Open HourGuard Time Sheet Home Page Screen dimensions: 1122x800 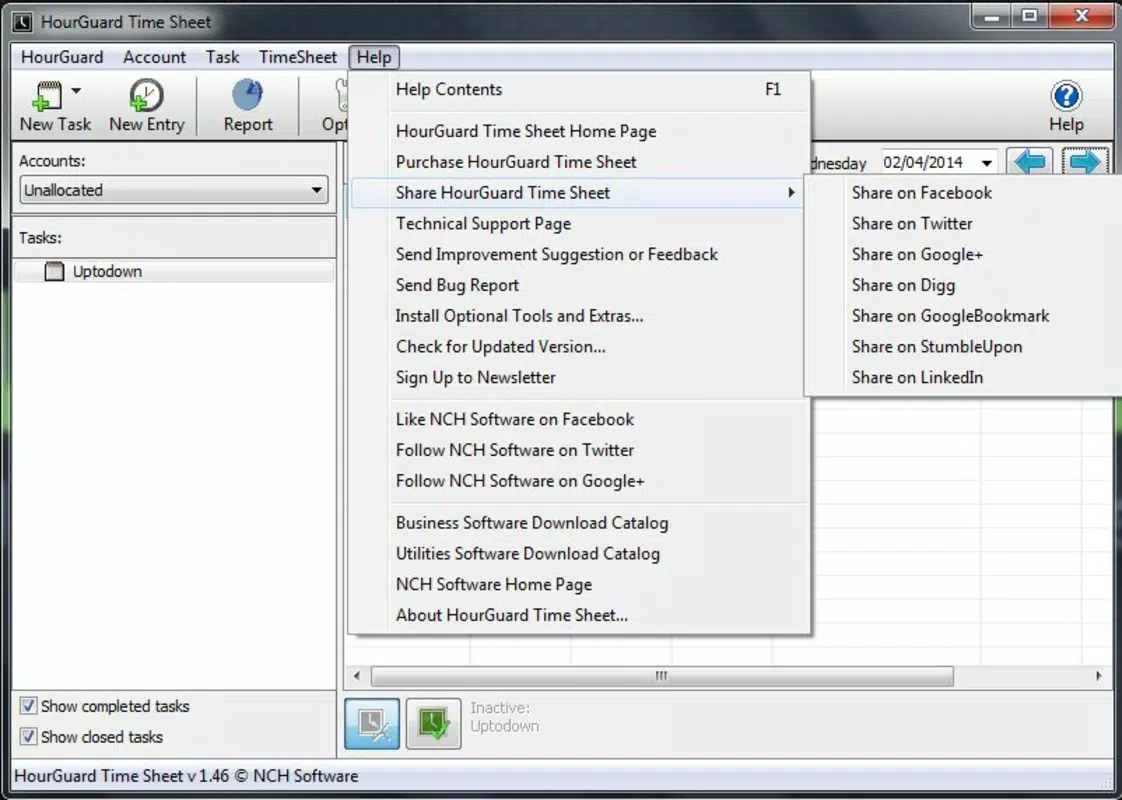tap(580, 131)
